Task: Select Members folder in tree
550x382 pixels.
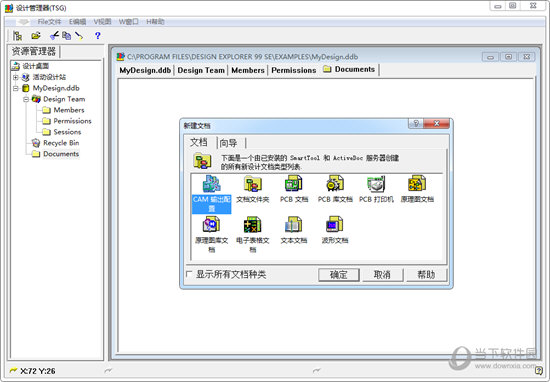Action: [x=63, y=110]
